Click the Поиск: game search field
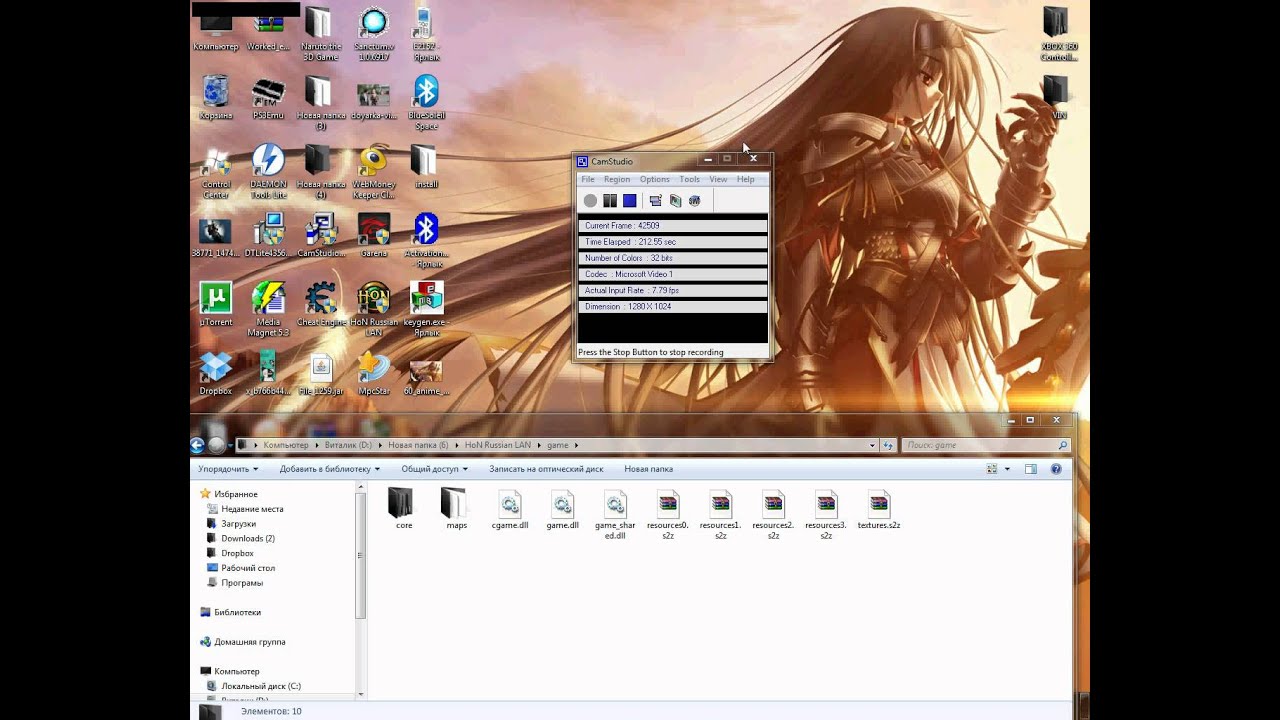Image resolution: width=1280 pixels, height=720 pixels. (x=985, y=445)
